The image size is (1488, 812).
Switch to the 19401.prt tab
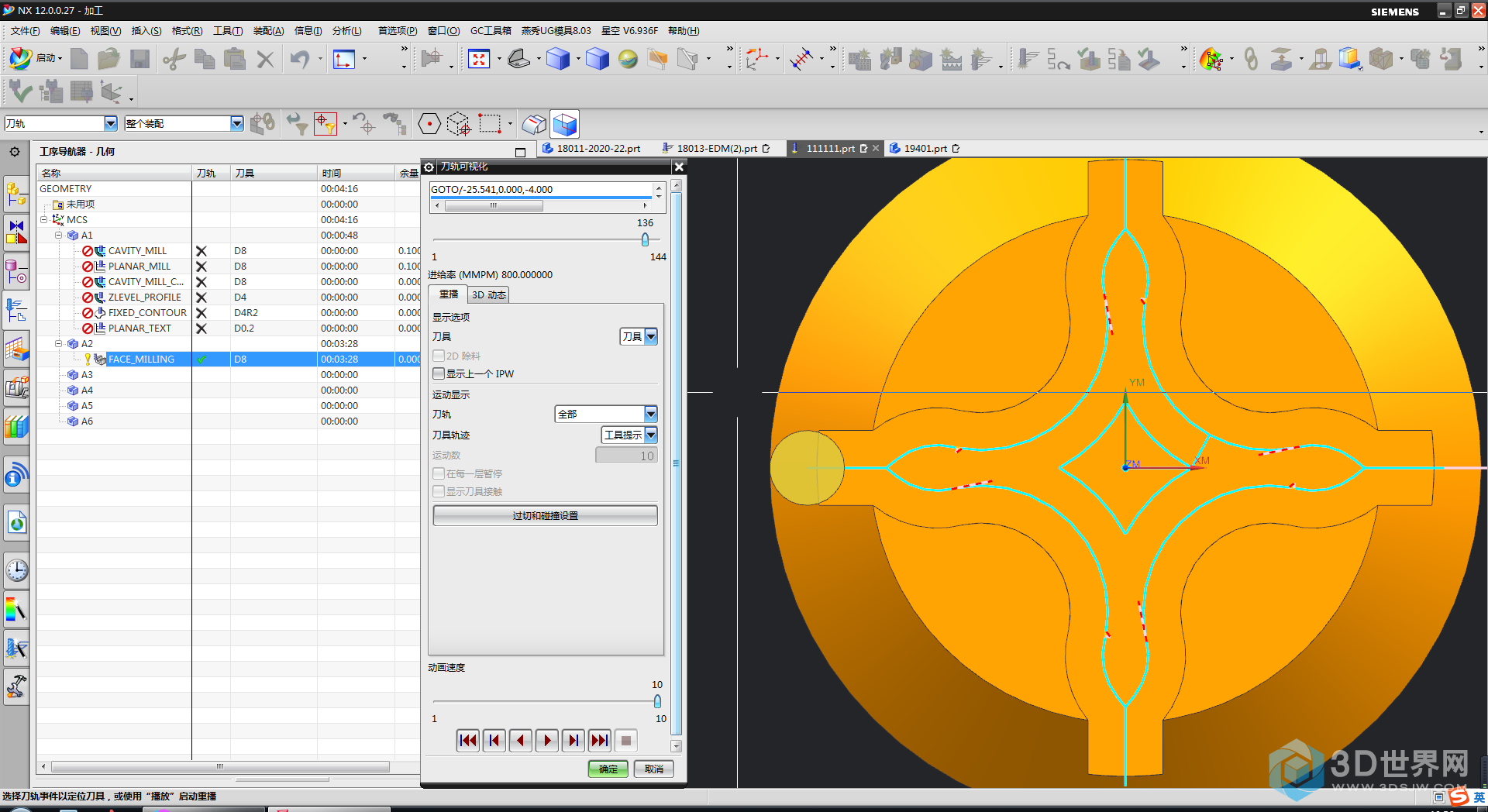[x=925, y=148]
